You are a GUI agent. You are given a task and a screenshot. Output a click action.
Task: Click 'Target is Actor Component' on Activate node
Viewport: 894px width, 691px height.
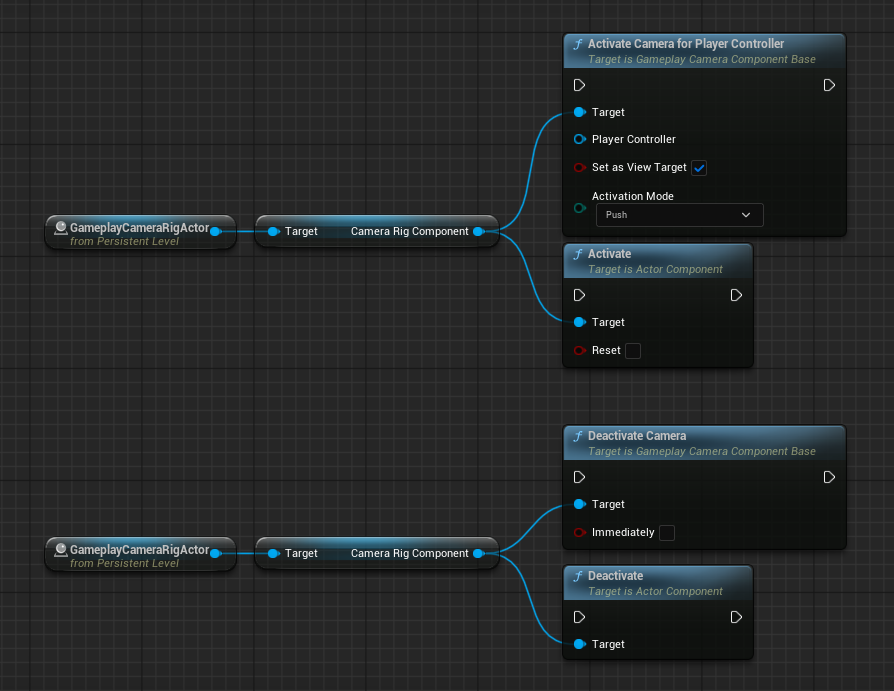pos(655,269)
